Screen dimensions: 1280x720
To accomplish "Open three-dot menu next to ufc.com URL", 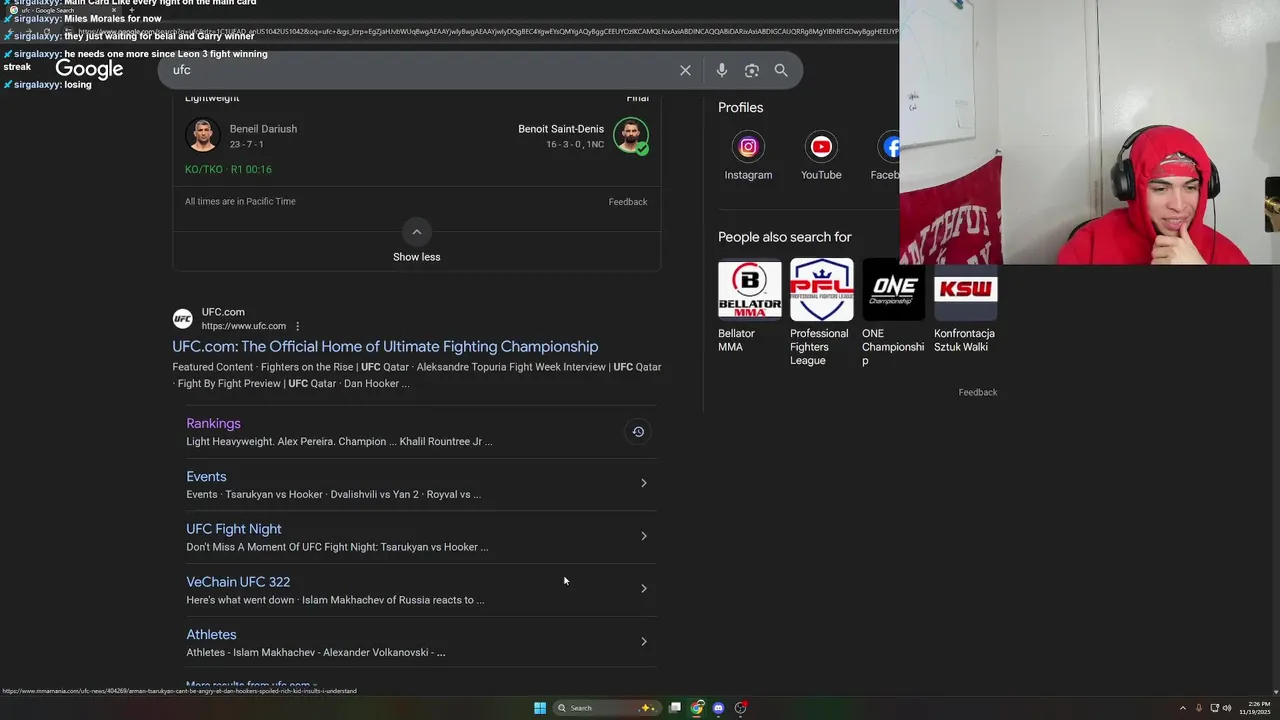I will pos(297,326).
